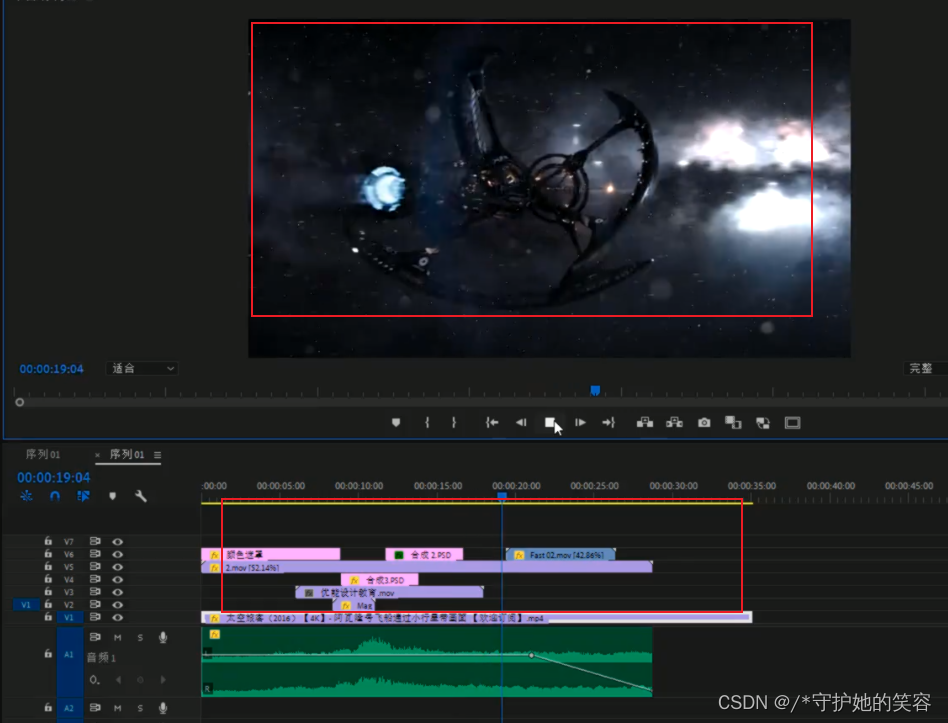Viewport: 948px width, 723px height.
Task: Select the 颜色遮罩 clip on V6
Action: click(271, 554)
